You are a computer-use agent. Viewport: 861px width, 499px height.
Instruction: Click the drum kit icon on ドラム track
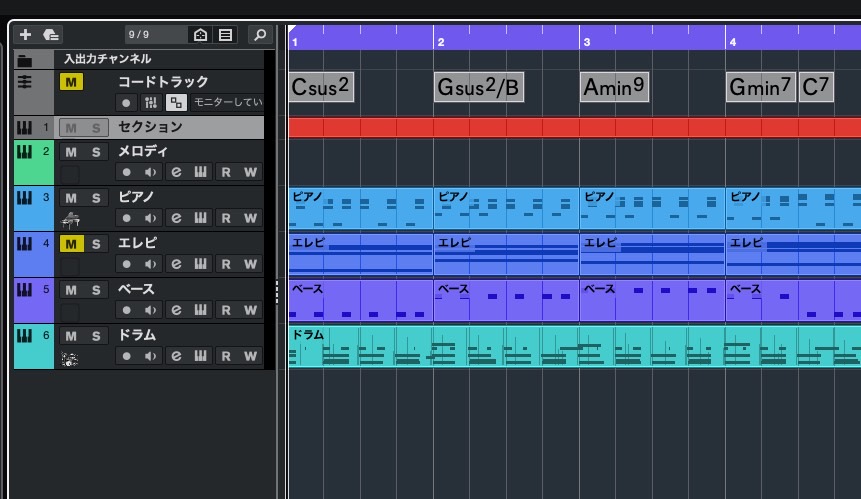(x=70, y=356)
